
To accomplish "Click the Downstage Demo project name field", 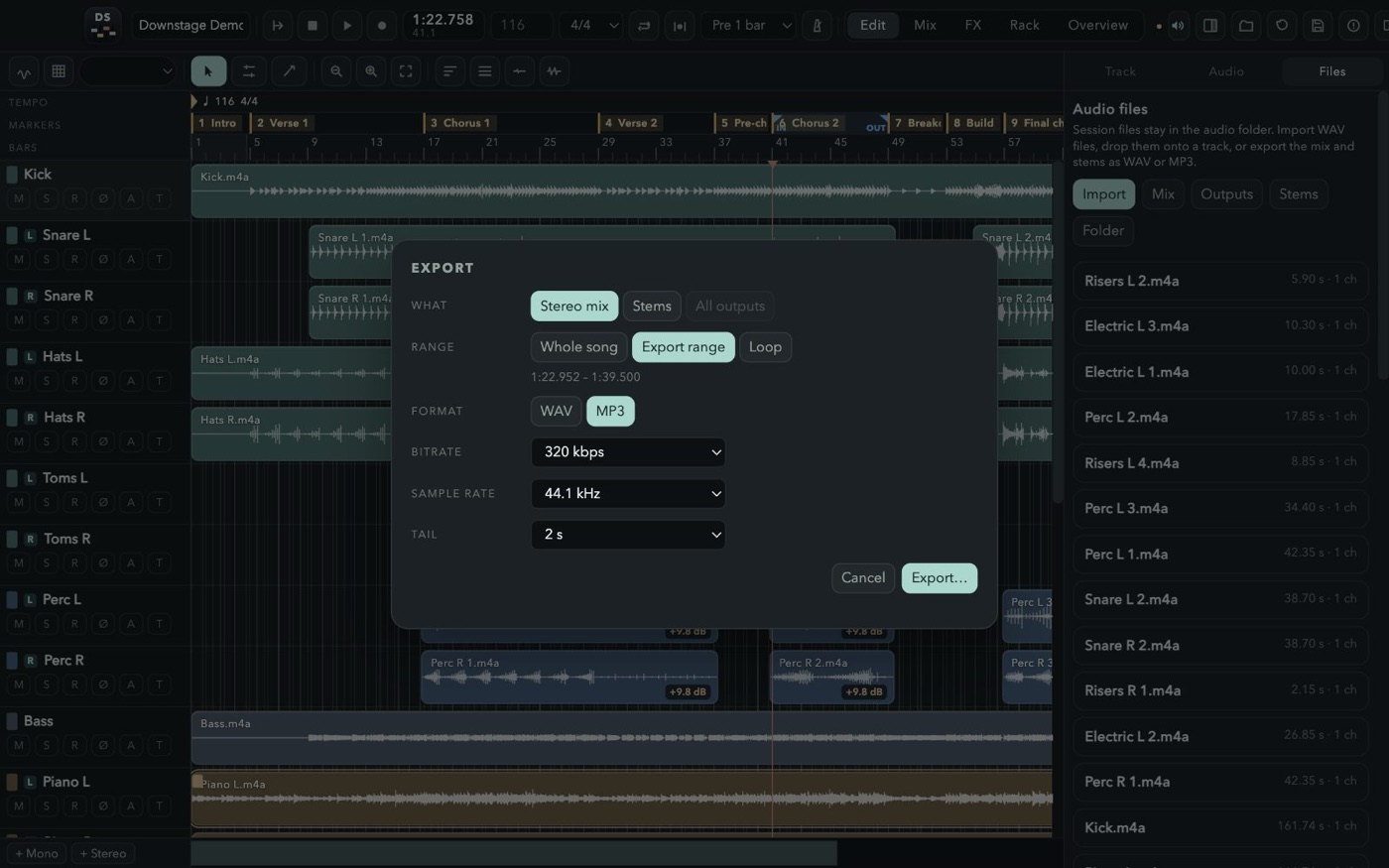I will (191, 26).
